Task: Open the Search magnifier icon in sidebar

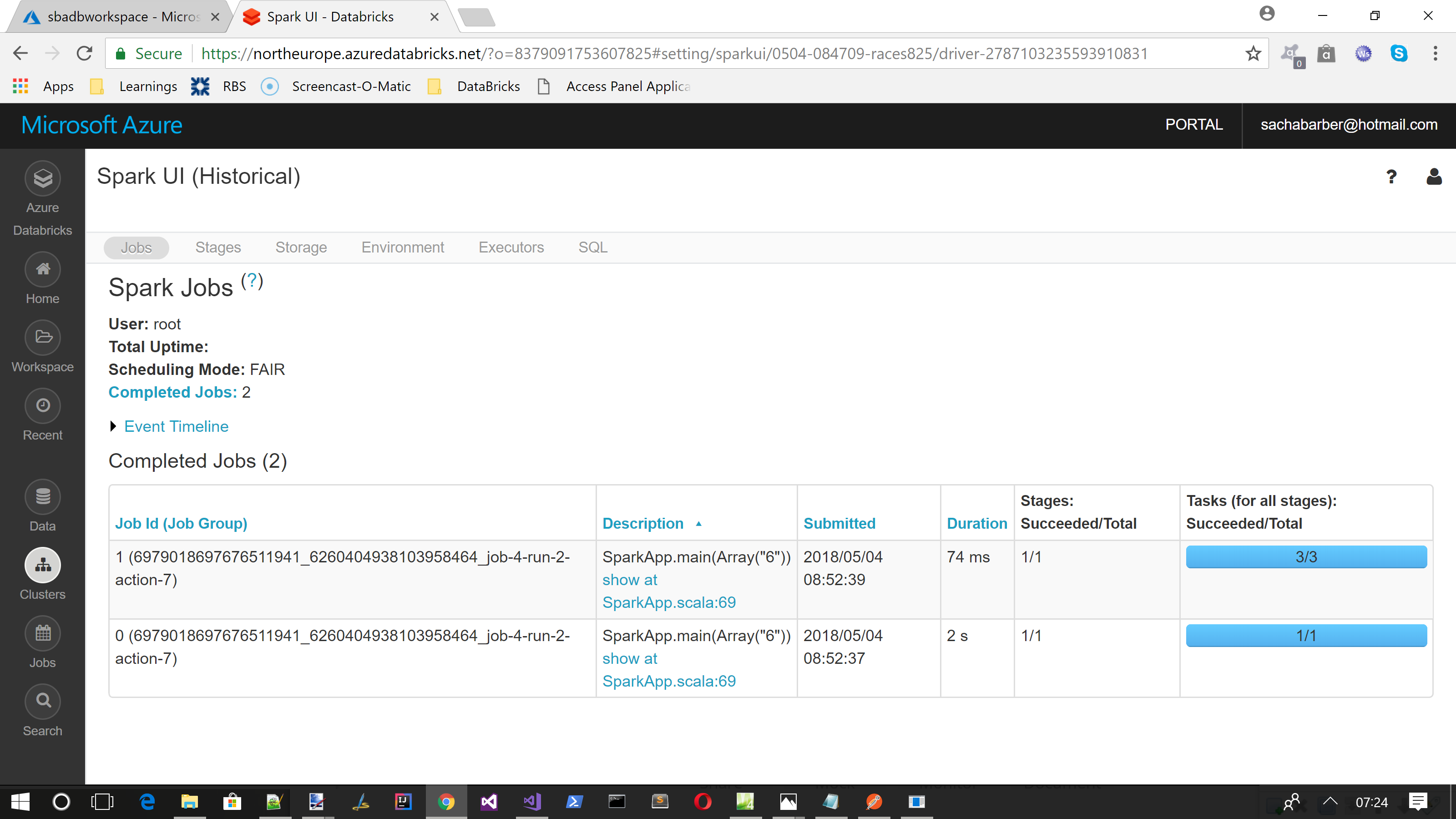Action: (x=43, y=702)
